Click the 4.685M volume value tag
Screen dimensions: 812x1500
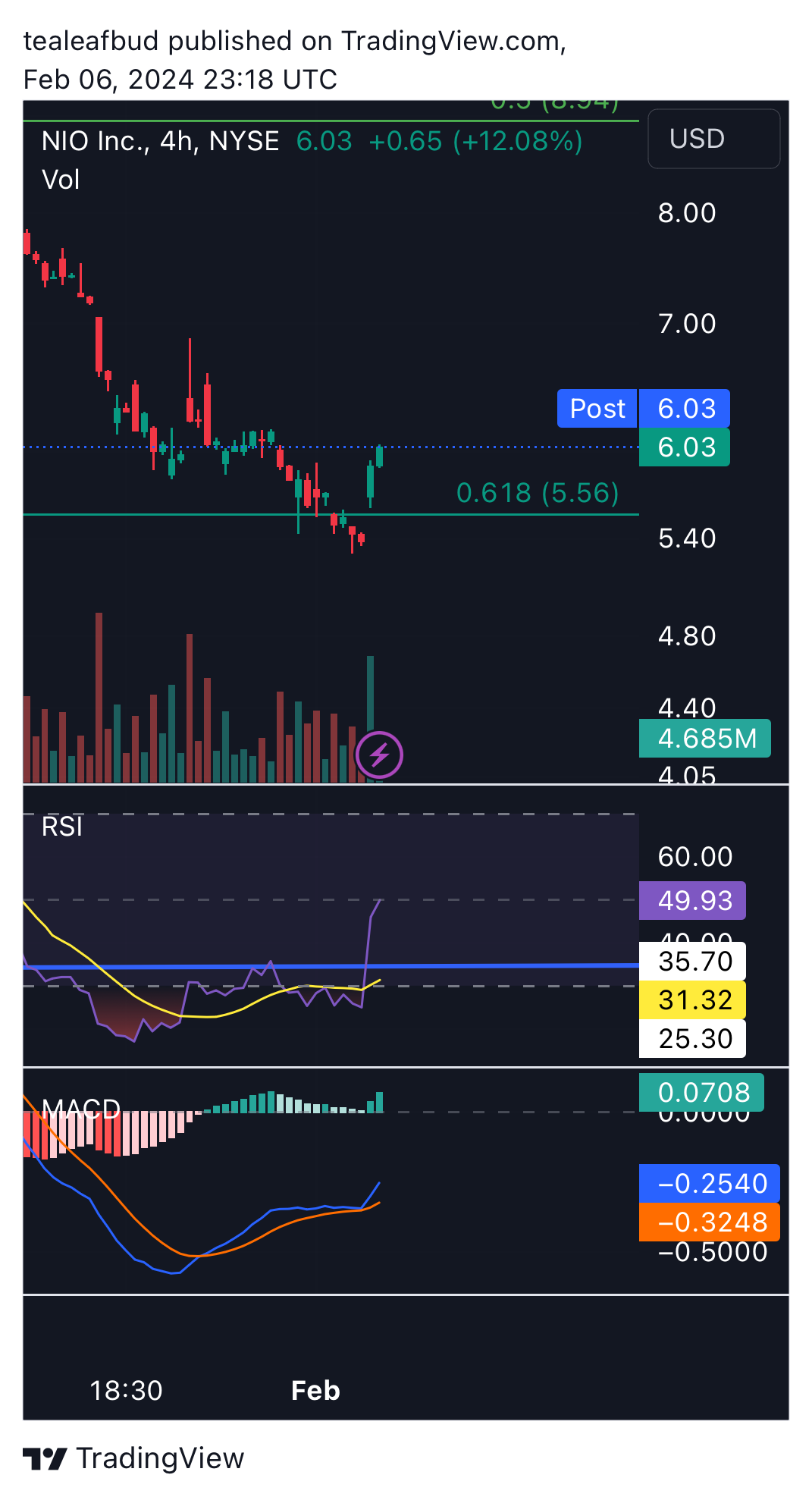tap(705, 739)
